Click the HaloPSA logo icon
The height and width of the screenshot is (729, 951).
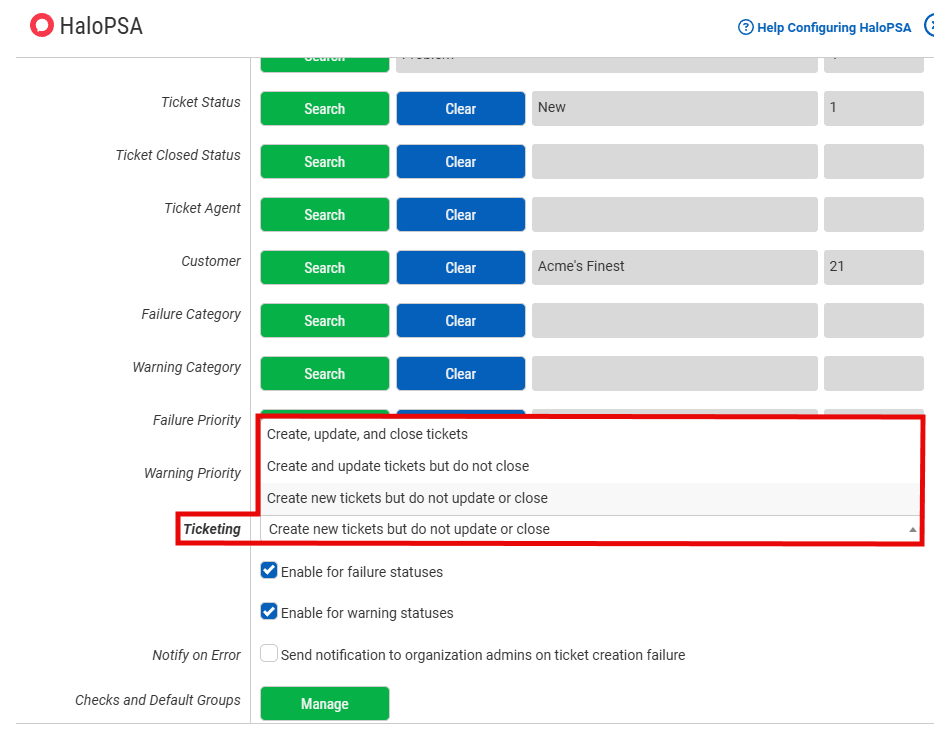click(x=41, y=26)
